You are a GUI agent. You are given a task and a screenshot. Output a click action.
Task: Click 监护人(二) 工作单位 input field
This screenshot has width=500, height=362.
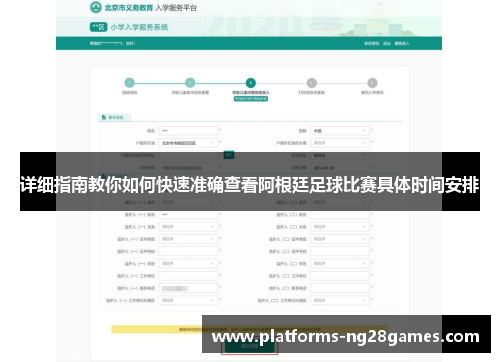coord(340,276)
